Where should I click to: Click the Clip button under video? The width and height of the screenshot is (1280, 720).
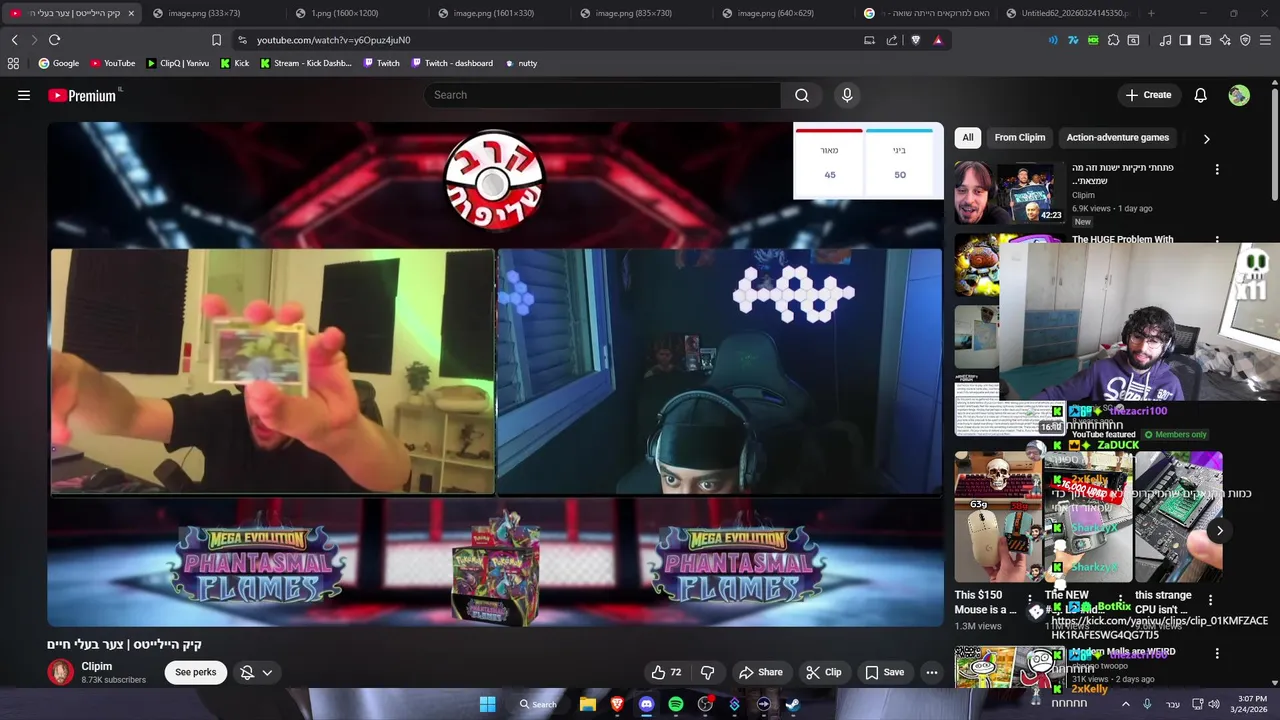coord(824,672)
